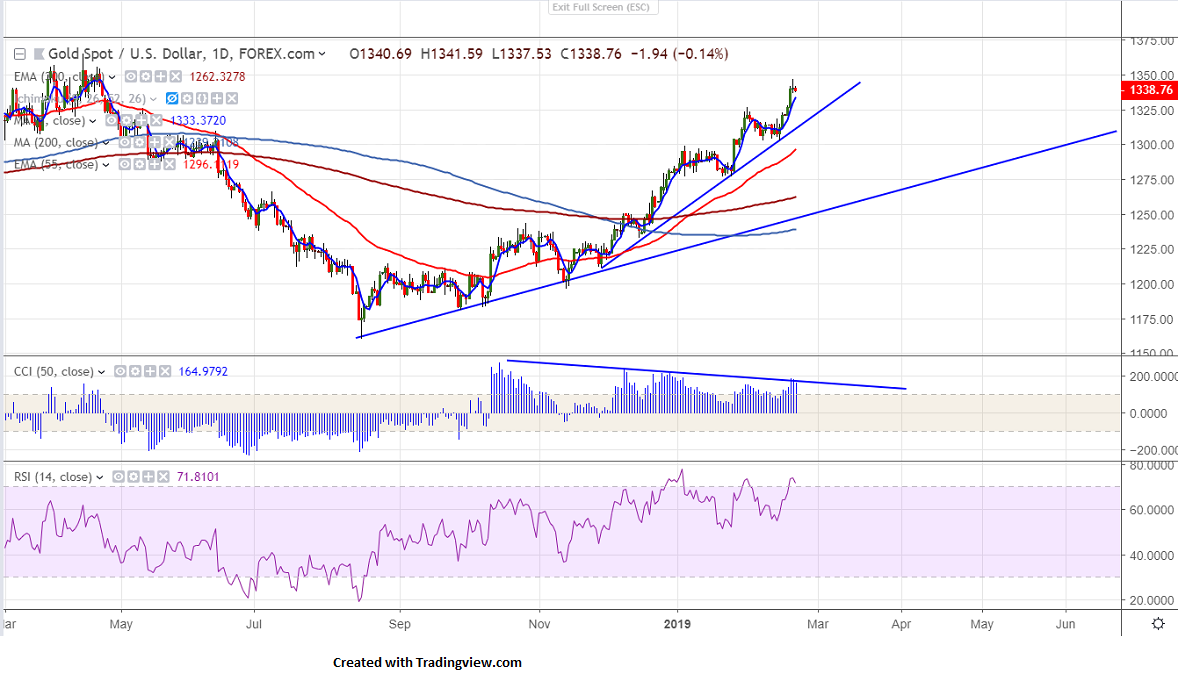1178x678 pixels.
Task: Collapse the indicator legend with minus box
Action: coord(20,54)
